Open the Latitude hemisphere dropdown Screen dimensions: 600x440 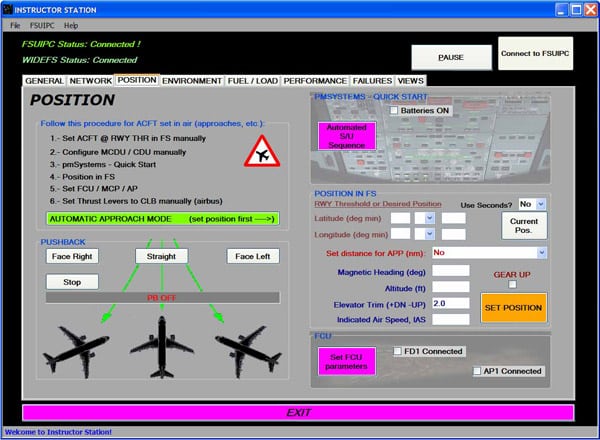click(429, 218)
